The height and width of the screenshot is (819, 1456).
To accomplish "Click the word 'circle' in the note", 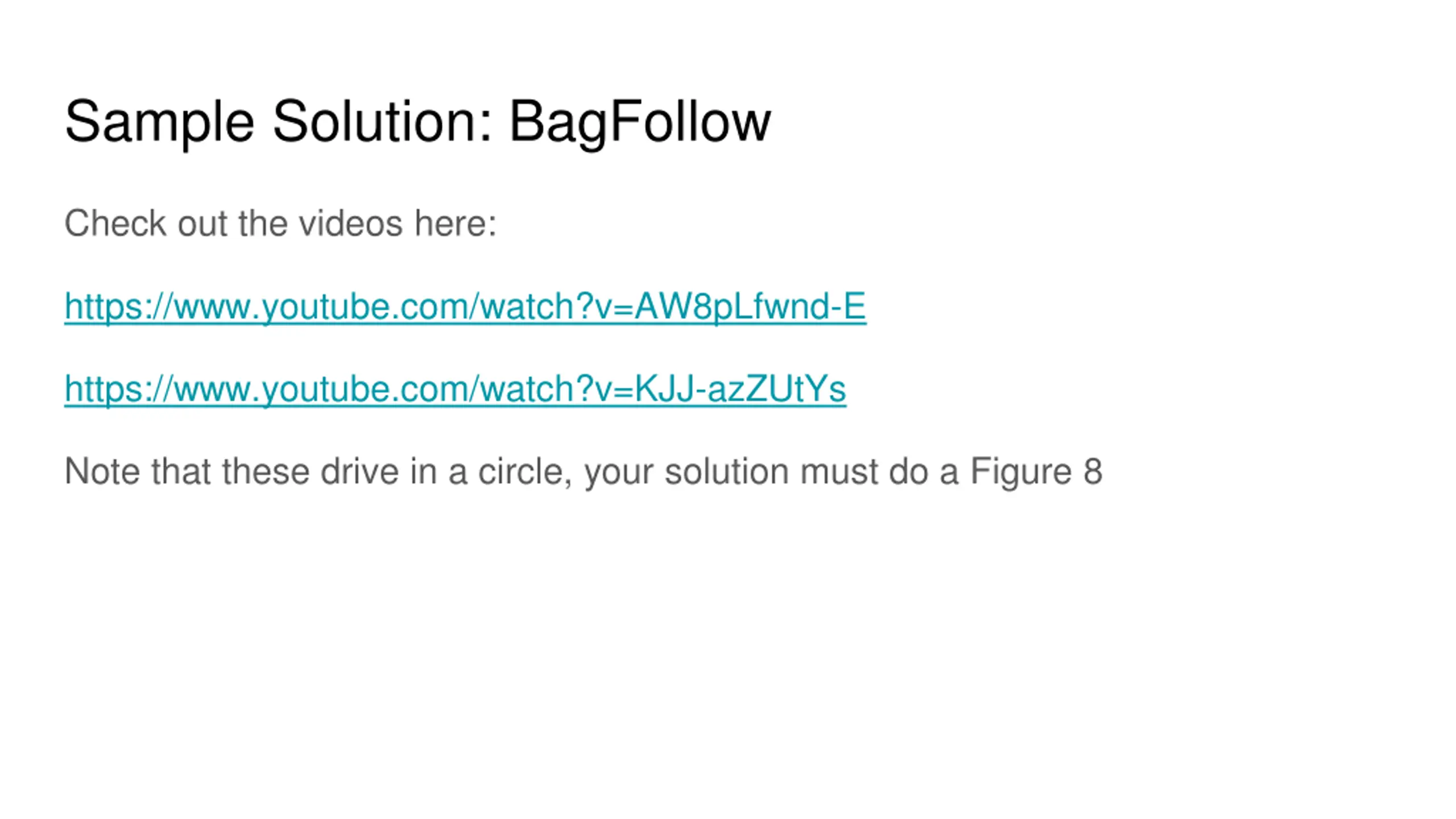I will click(x=522, y=471).
